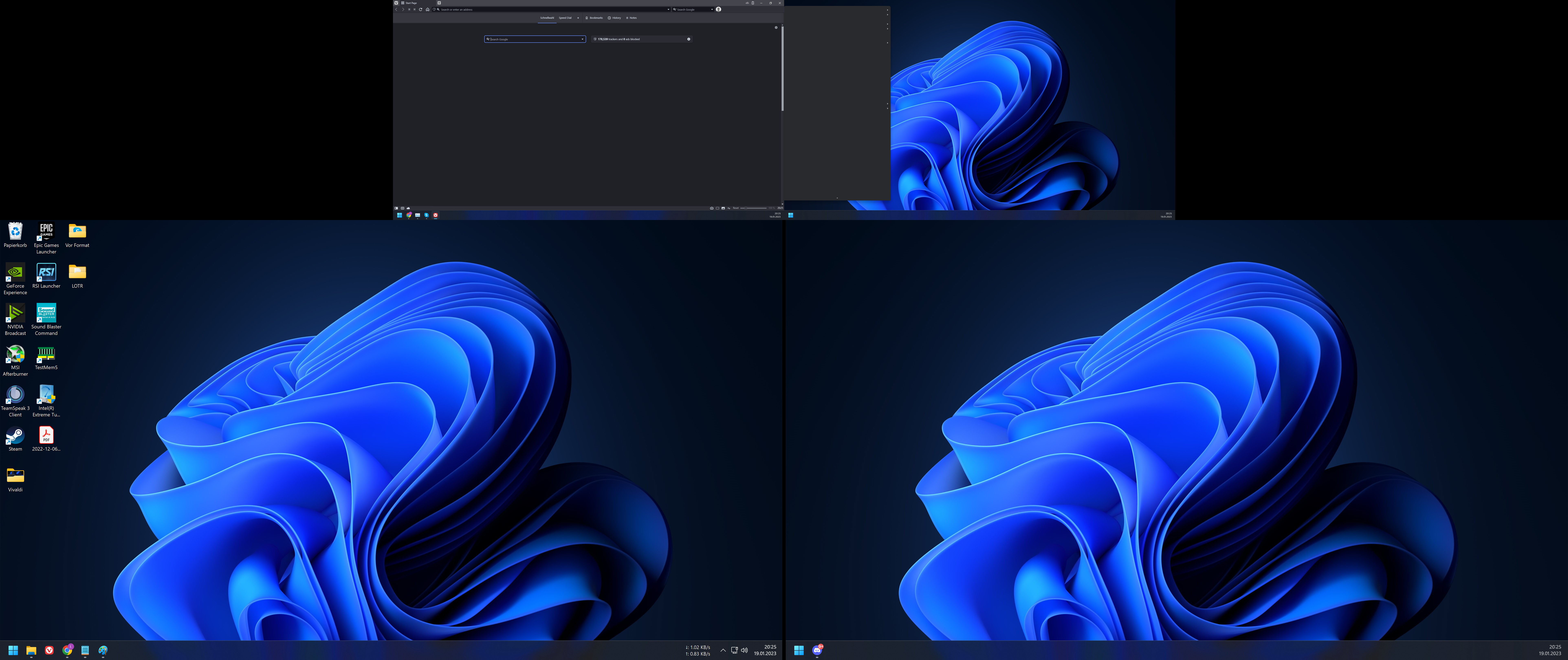Click the page tiling rectangle icon in status bar

tap(718, 208)
